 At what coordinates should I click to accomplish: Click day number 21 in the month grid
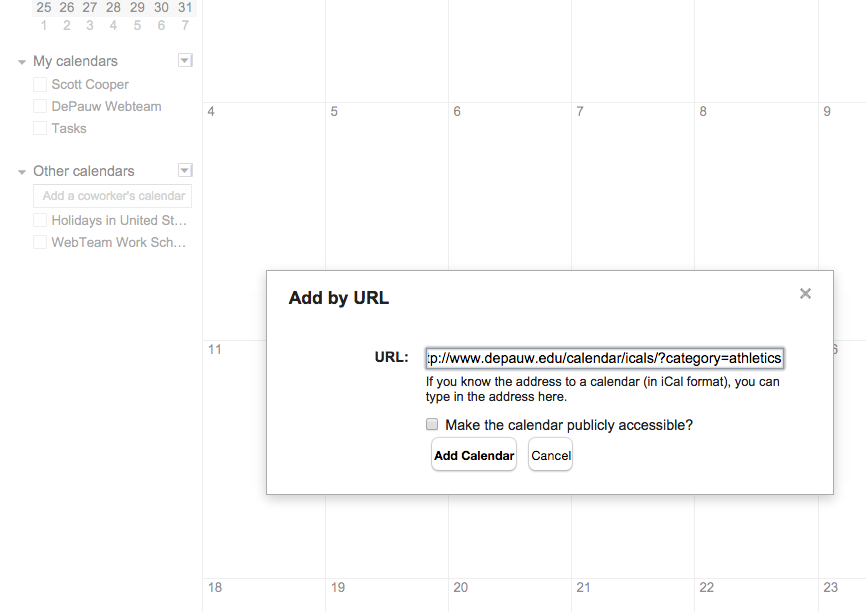(584, 588)
